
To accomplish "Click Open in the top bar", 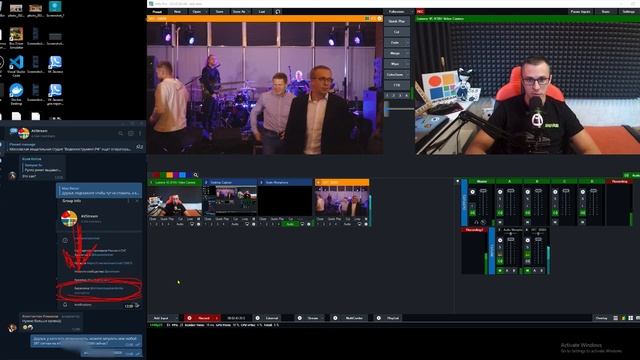I will [x=196, y=11].
